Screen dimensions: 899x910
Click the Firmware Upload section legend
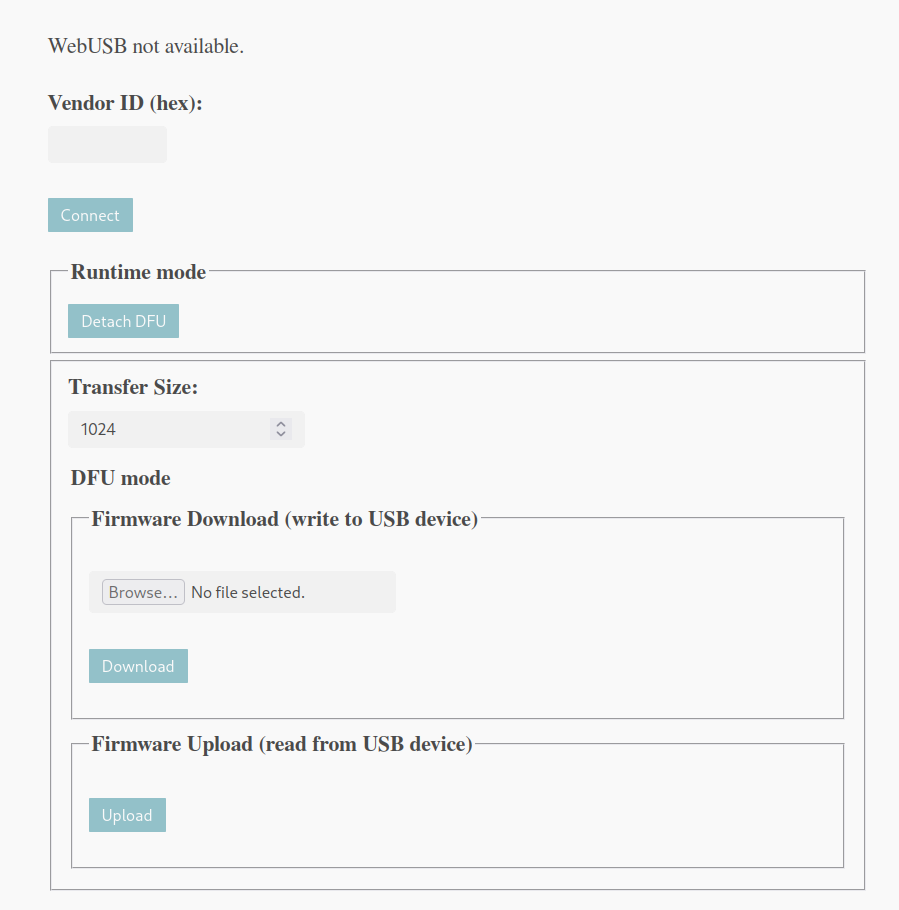[281, 744]
